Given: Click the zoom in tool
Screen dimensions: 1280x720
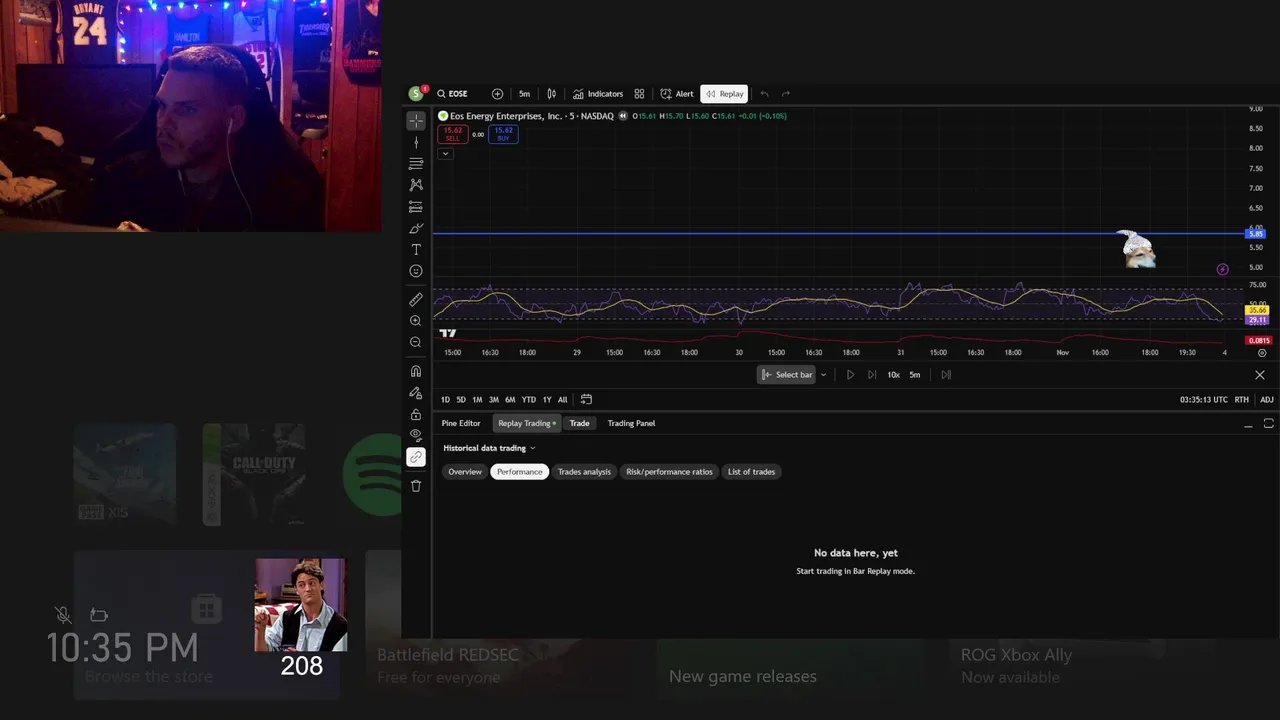Looking at the screenshot, I should pos(416,321).
